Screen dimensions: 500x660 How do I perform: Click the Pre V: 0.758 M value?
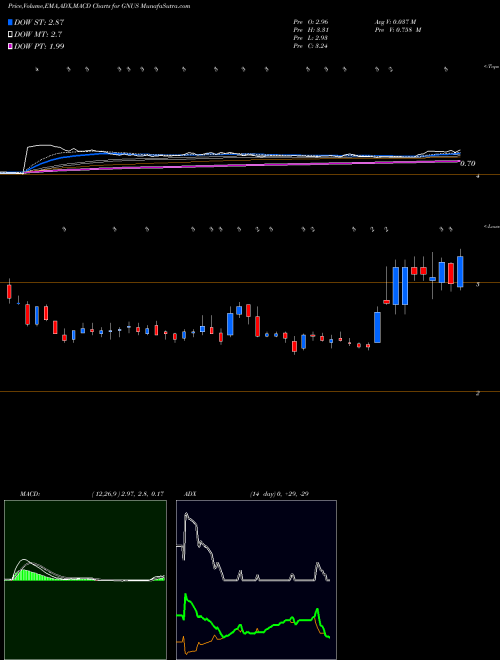tap(397, 30)
